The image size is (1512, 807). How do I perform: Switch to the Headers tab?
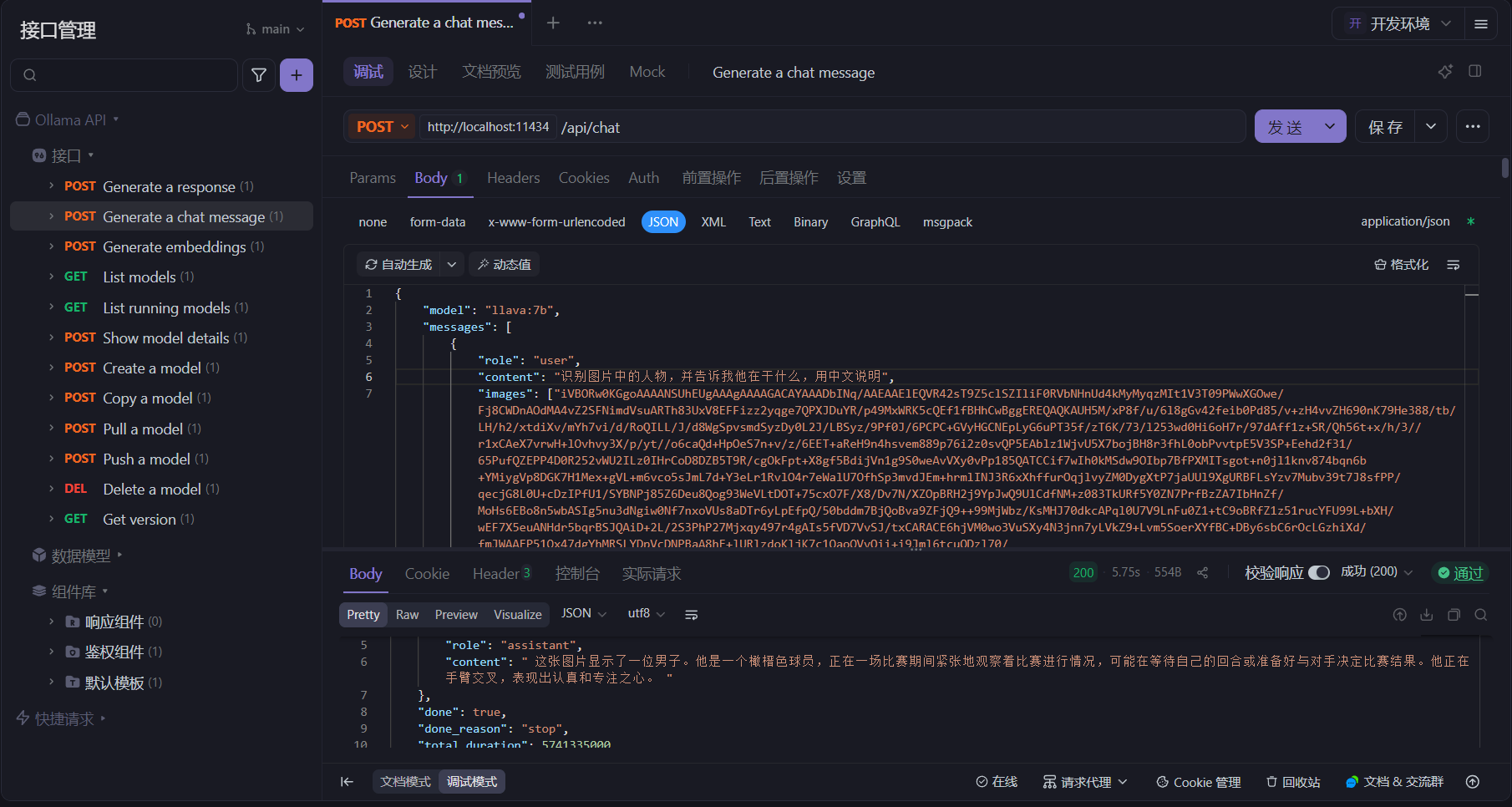[512, 178]
